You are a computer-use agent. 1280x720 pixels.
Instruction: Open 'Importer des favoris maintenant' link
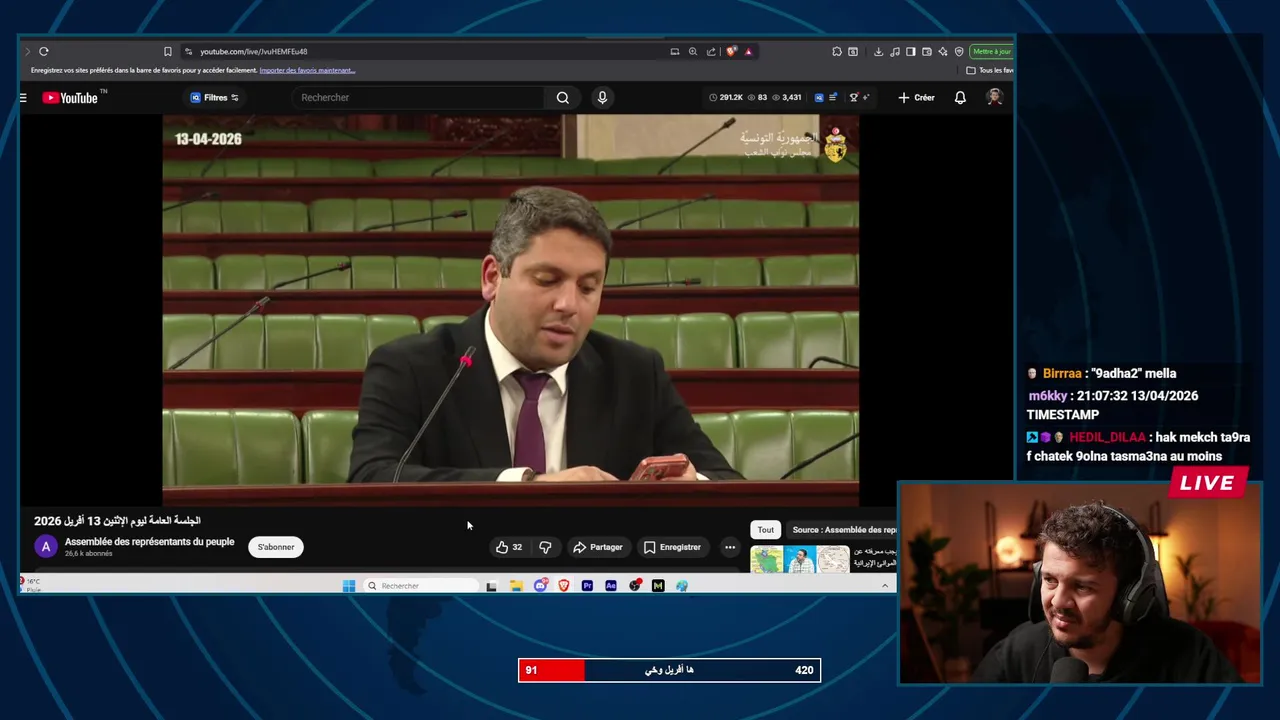pyautogui.click(x=307, y=70)
